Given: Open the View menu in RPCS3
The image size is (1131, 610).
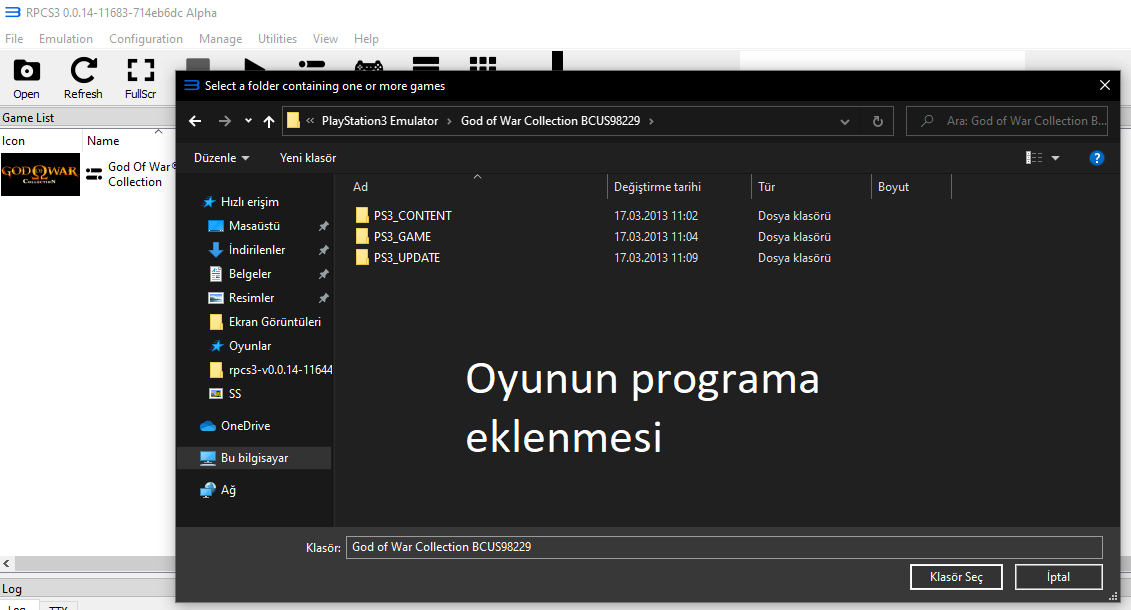Looking at the screenshot, I should pos(325,39).
